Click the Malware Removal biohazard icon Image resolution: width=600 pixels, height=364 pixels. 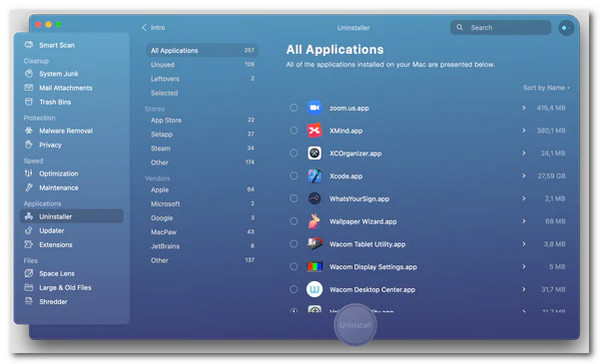coord(29,131)
